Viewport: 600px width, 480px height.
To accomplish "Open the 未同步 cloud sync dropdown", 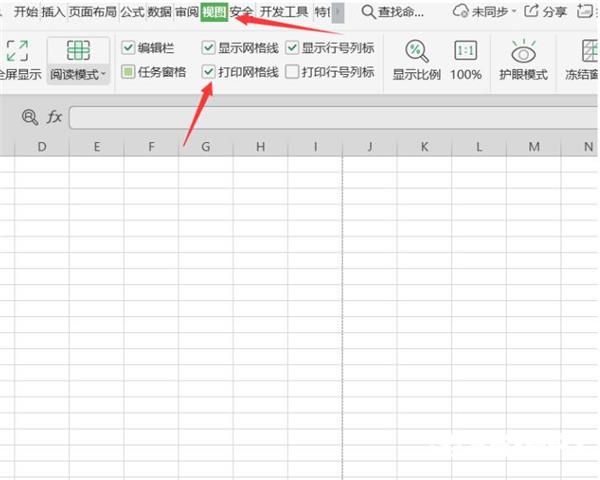I will click(x=484, y=12).
